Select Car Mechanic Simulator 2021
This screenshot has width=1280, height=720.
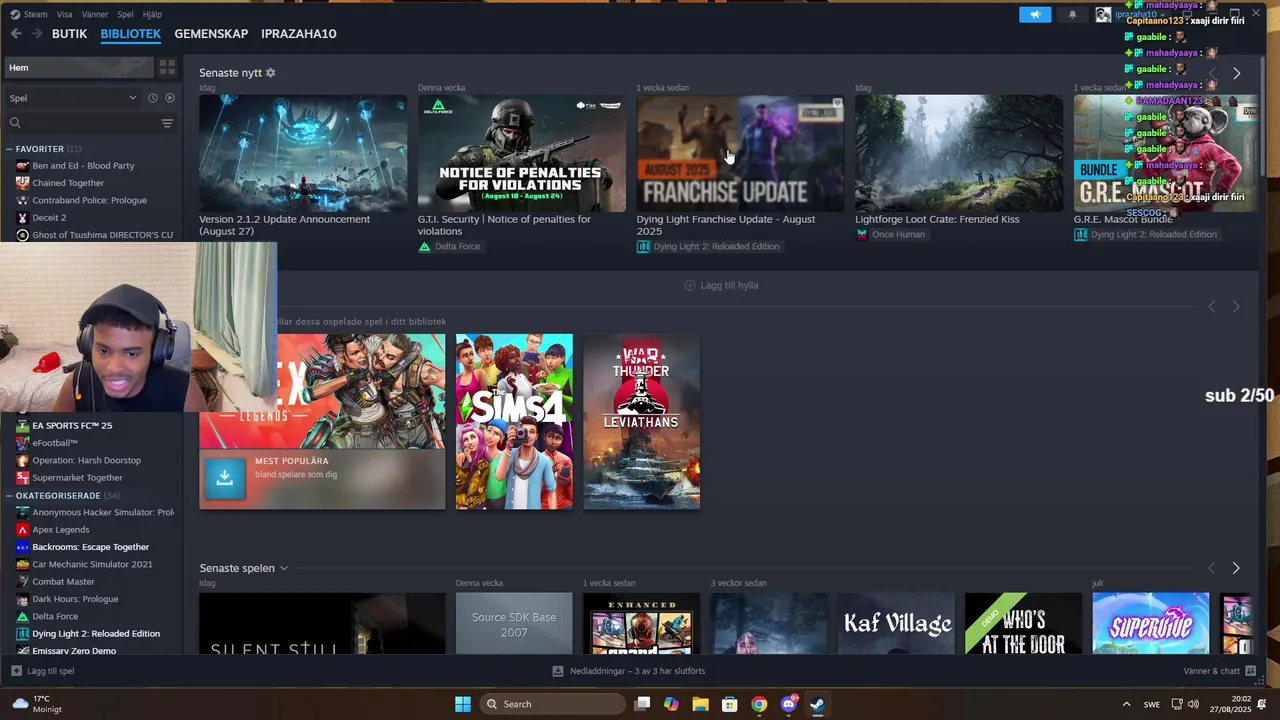[92, 564]
